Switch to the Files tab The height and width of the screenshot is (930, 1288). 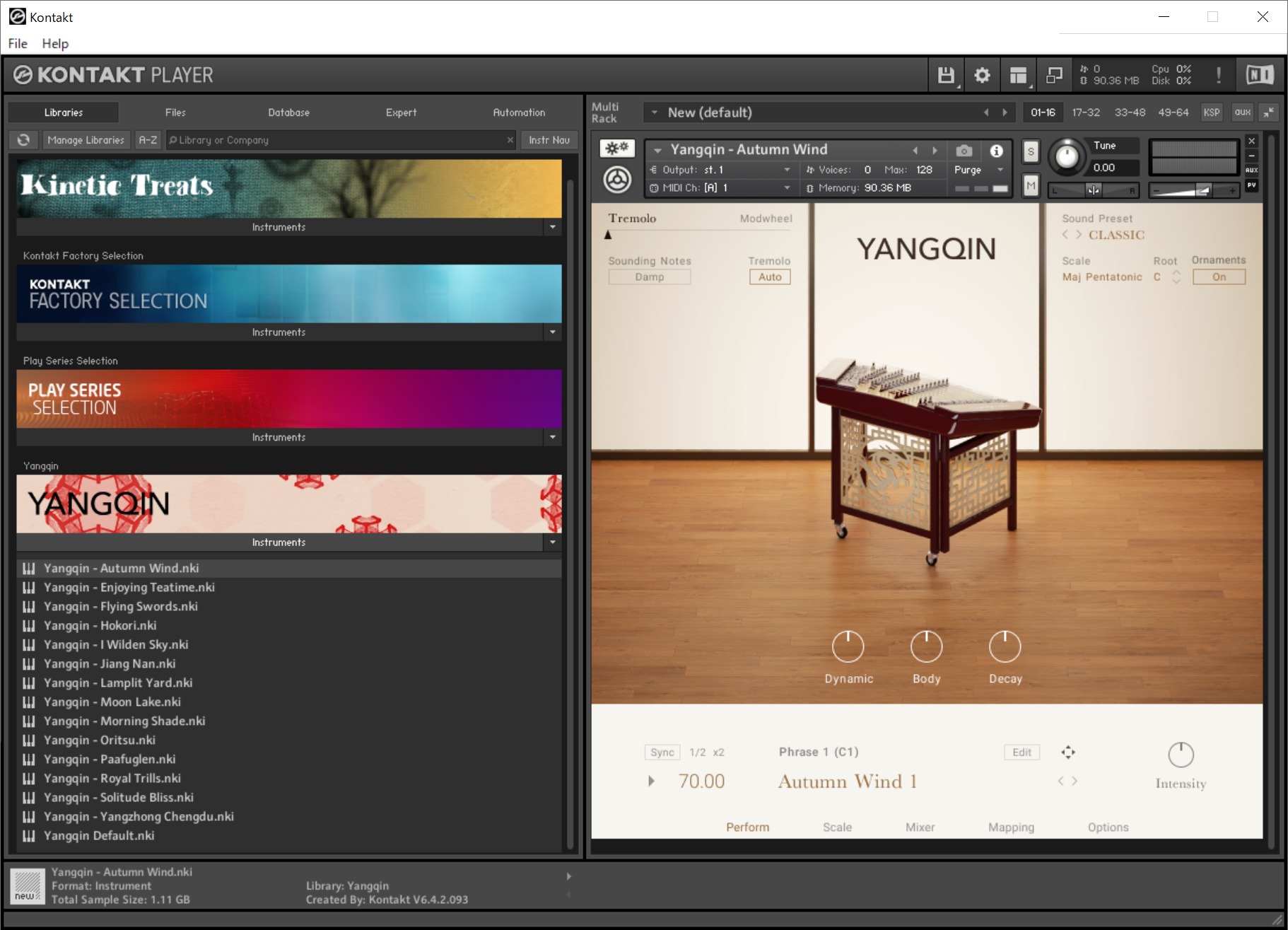click(x=175, y=112)
